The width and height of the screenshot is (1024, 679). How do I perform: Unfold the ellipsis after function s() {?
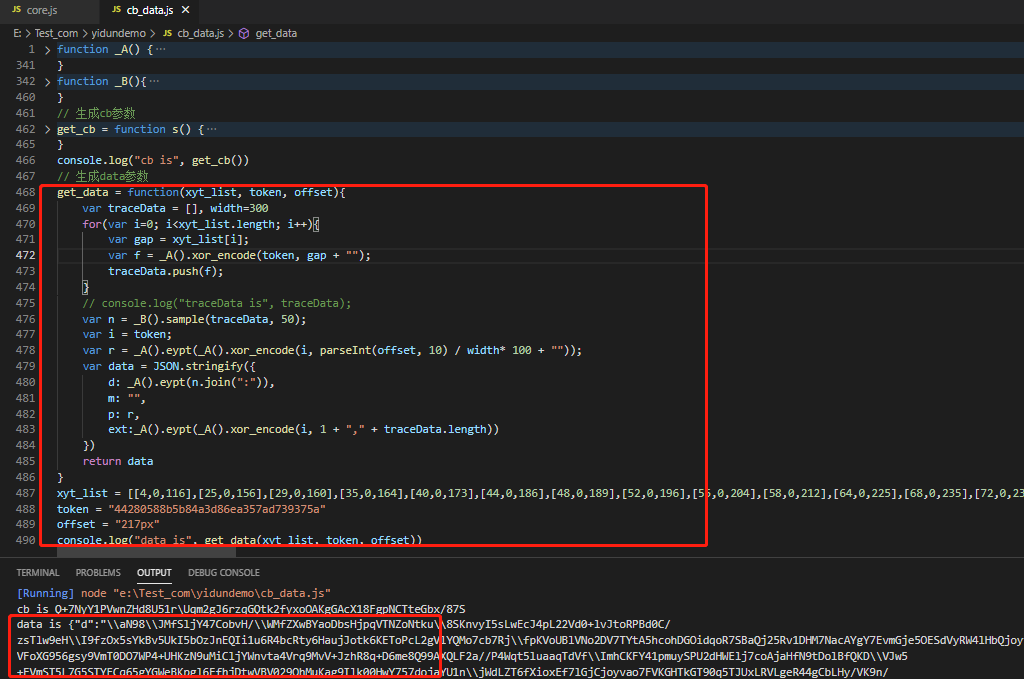pos(212,129)
